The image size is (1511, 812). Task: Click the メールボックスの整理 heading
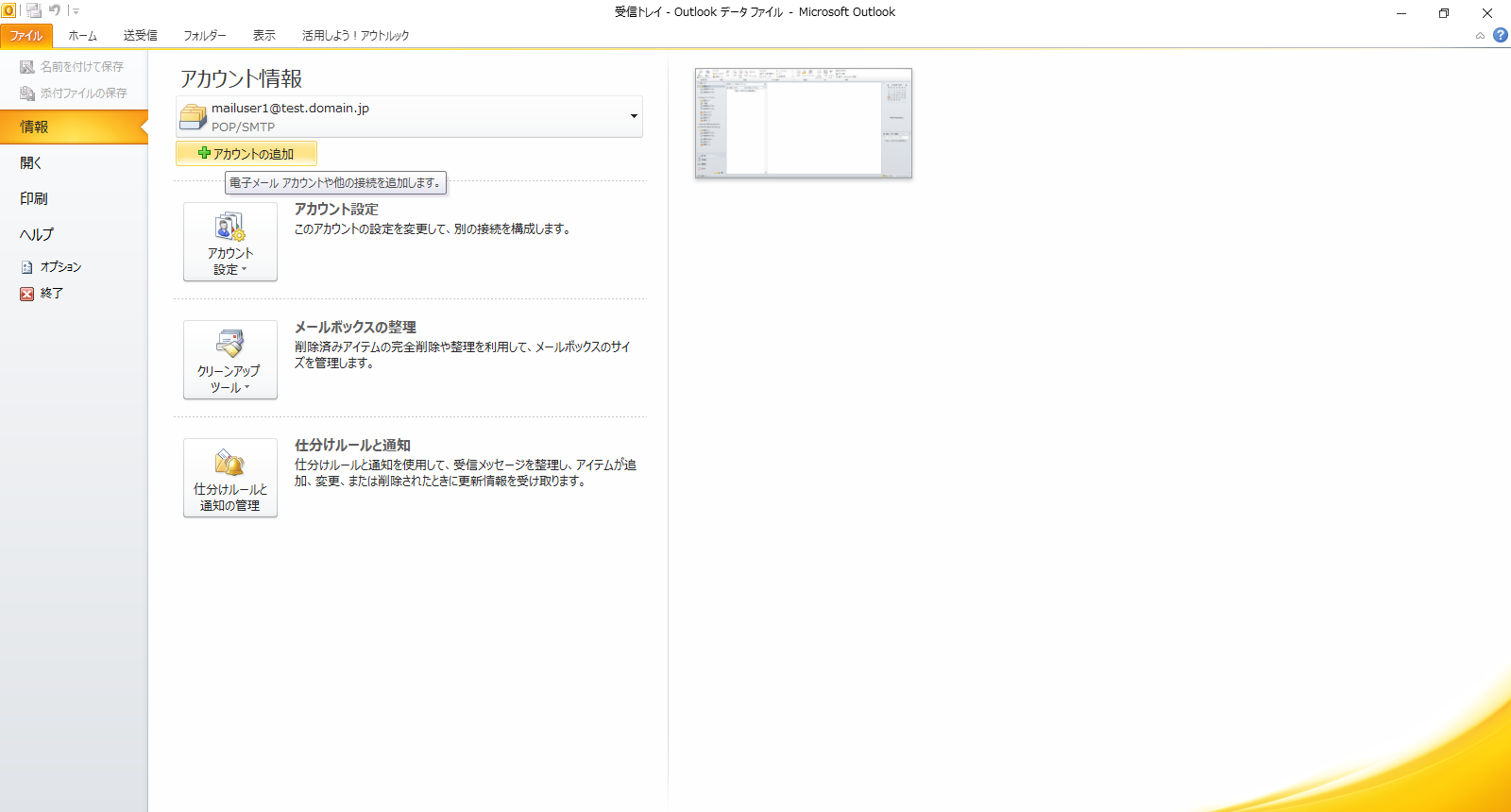355,328
